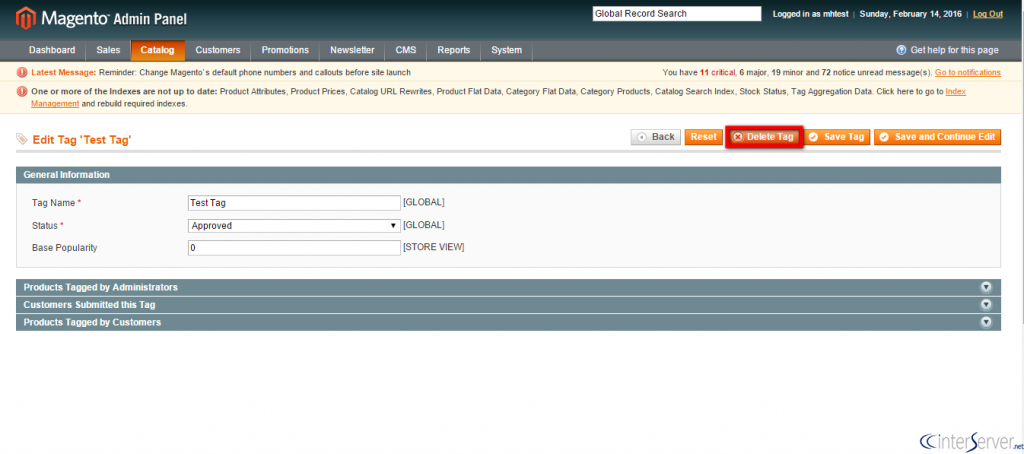Image resolution: width=1024 pixels, height=454 pixels.
Task: Open Go to notifications link
Action: click(968, 73)
